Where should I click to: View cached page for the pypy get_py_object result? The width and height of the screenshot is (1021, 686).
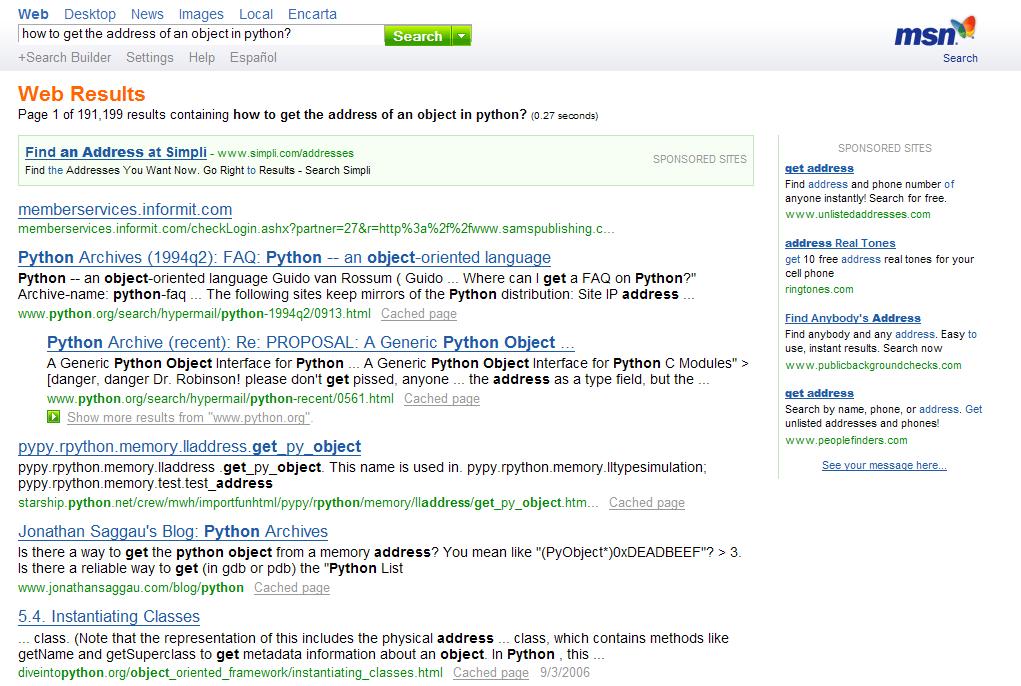pyautogui.click(x=646, y=503)
